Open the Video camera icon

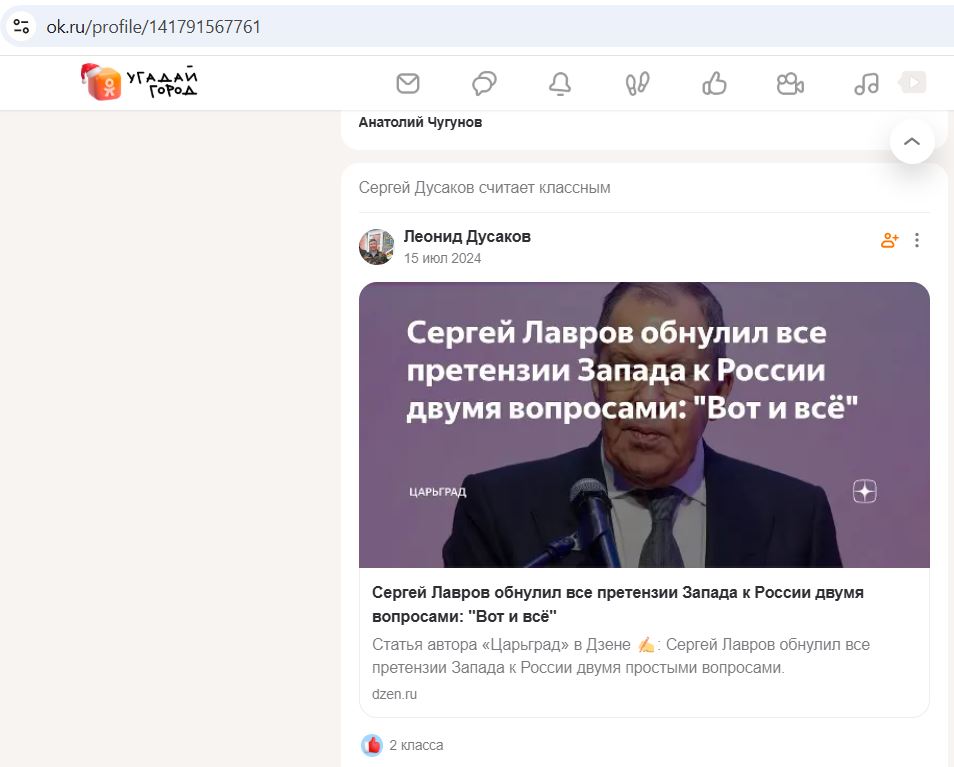click(x=790, y=83)
